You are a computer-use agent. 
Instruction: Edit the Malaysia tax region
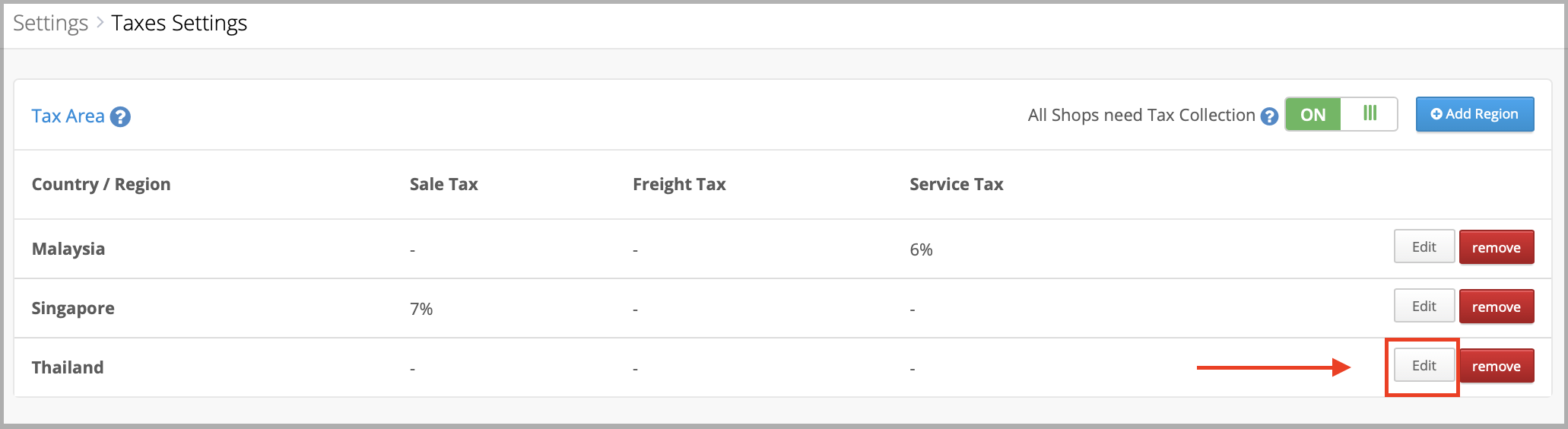[x=1424, y=246]
